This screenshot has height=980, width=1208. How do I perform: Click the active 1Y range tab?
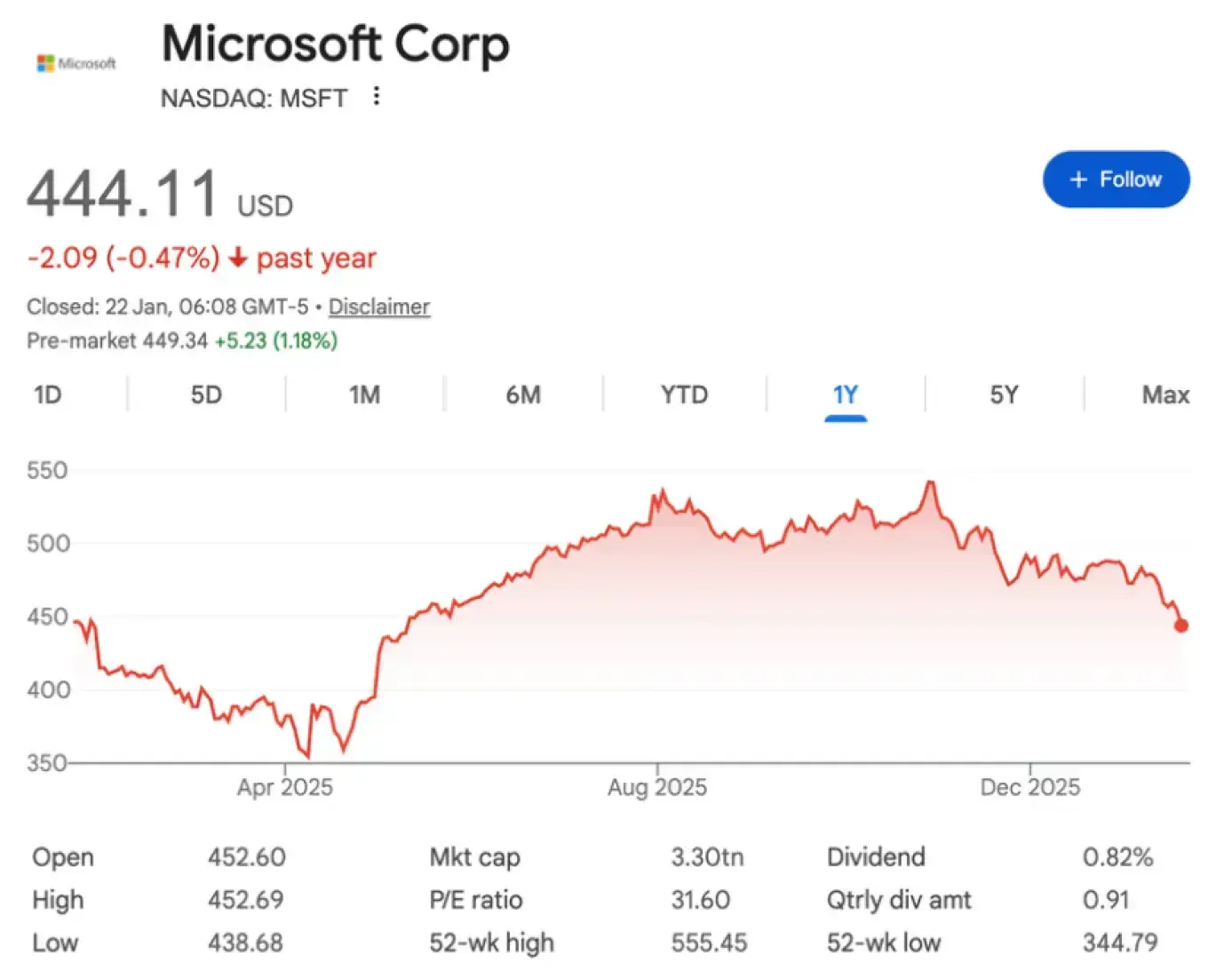click(846, 394)
